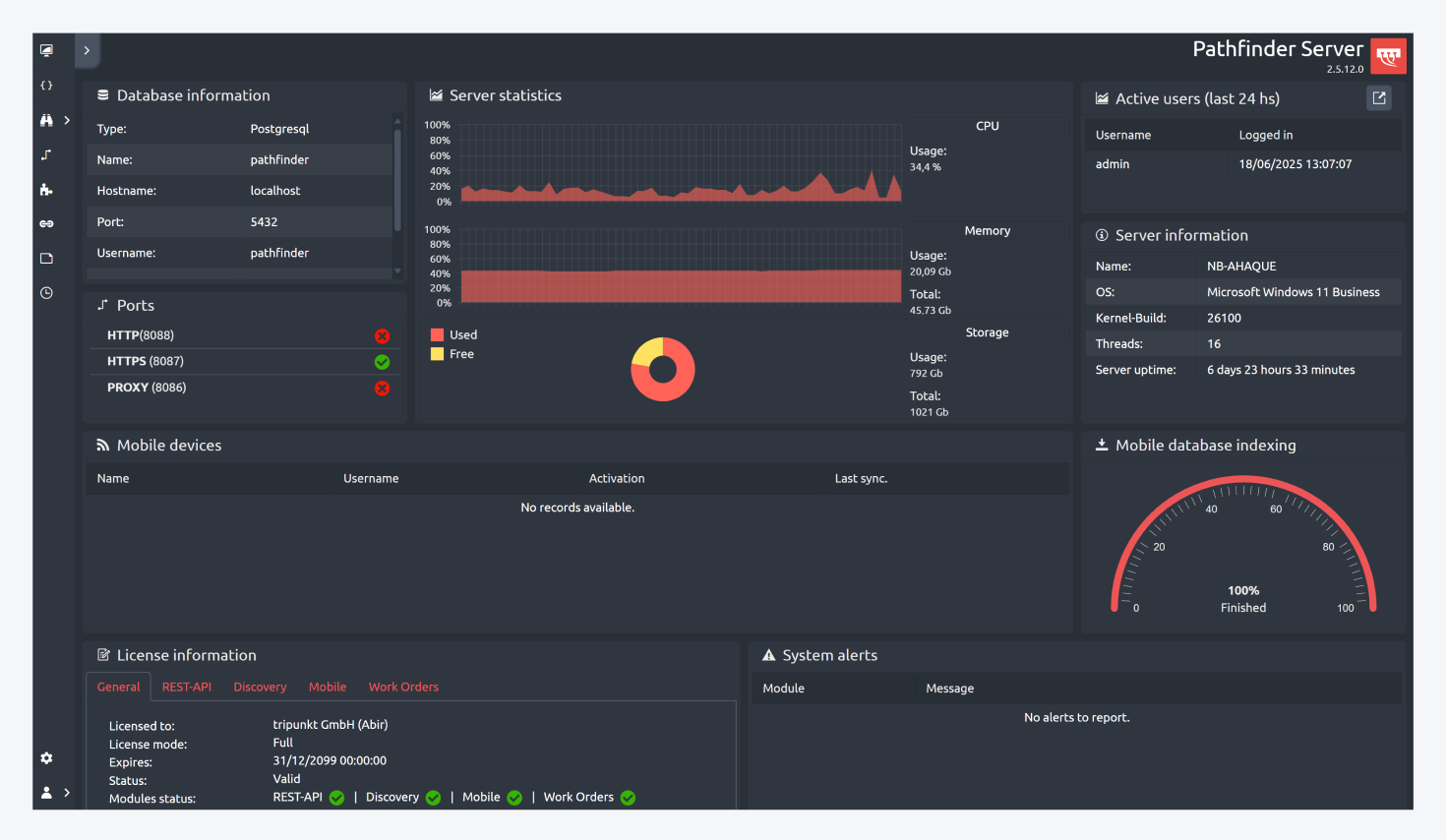
Task: Click database table scrollbar down arrow
Action: coord(397,271)
